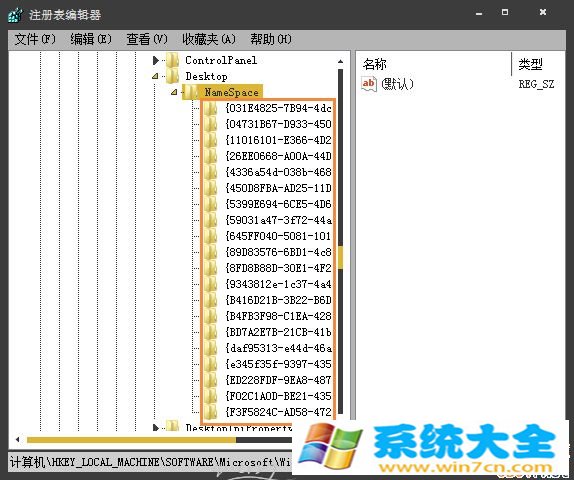This screenshot has height=480, width=574.
Task: Click the tree vertical scrollbar thumb
Action: (x=340, y=257)
